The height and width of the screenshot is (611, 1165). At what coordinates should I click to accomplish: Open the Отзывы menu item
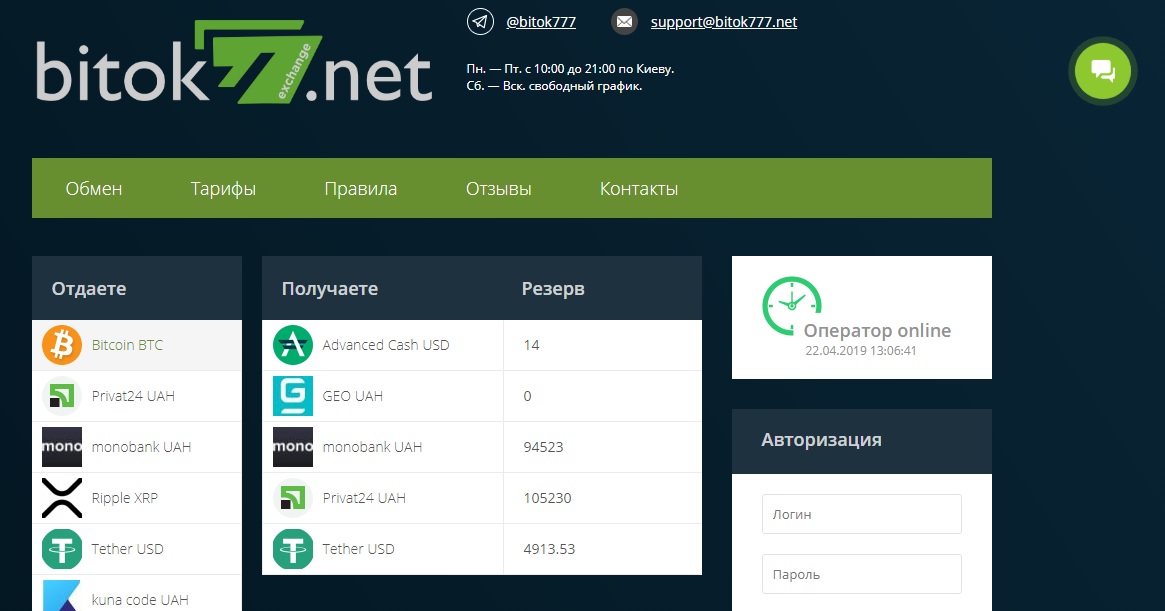tap(499, 189)
